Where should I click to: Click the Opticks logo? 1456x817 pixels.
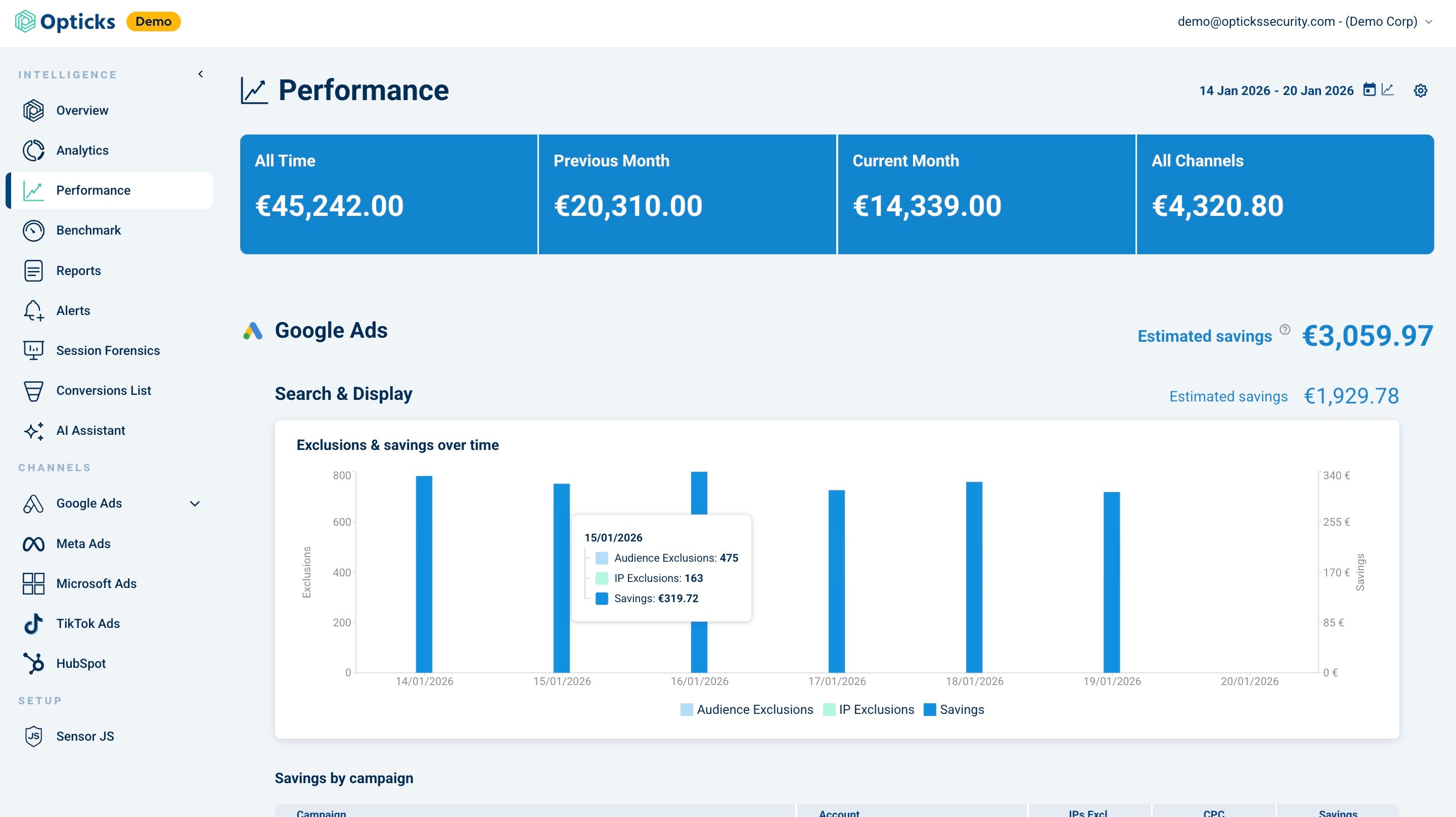click(x=65, y=21)
